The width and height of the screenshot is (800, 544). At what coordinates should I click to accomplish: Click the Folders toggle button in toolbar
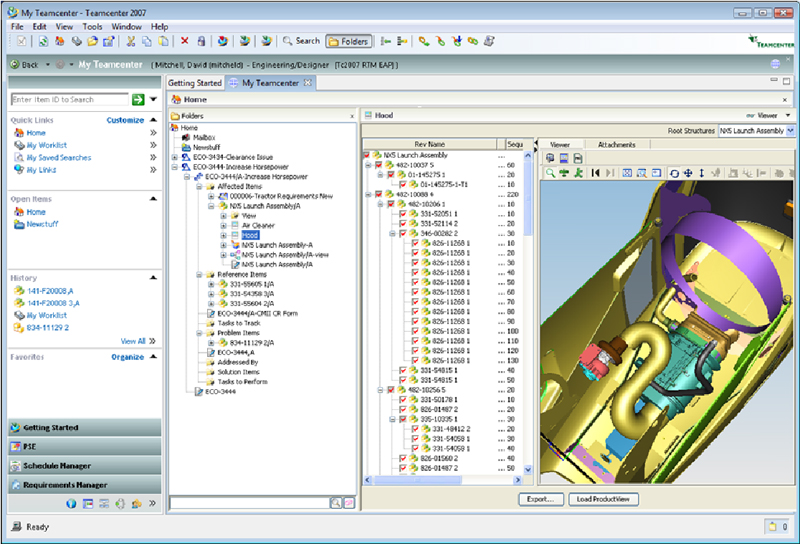point(349,41)
